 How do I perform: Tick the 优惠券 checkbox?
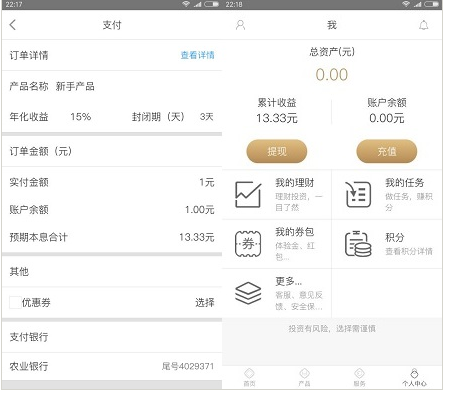click(x=15, y=302)
